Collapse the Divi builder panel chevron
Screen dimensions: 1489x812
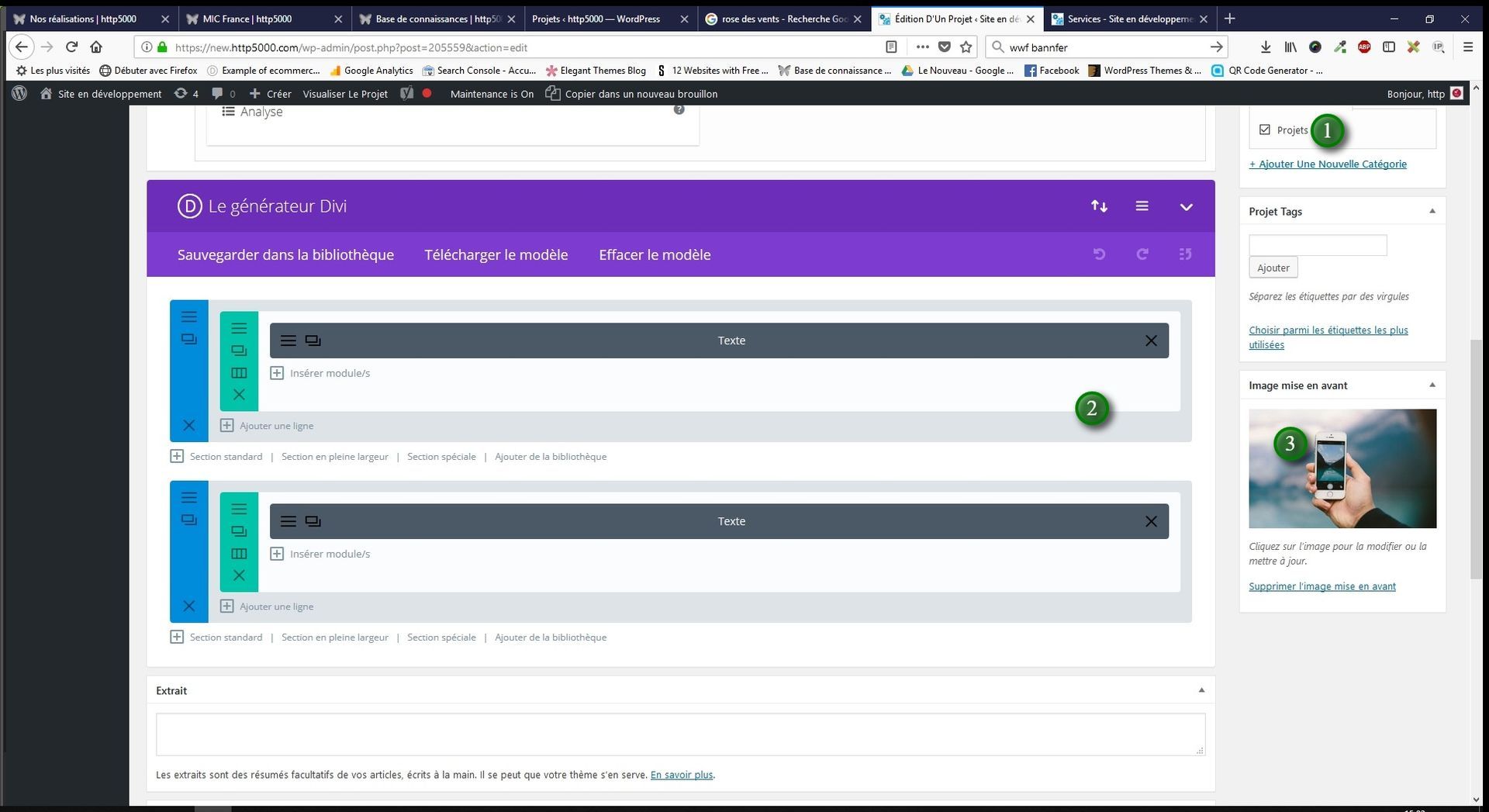(1186, 207)
